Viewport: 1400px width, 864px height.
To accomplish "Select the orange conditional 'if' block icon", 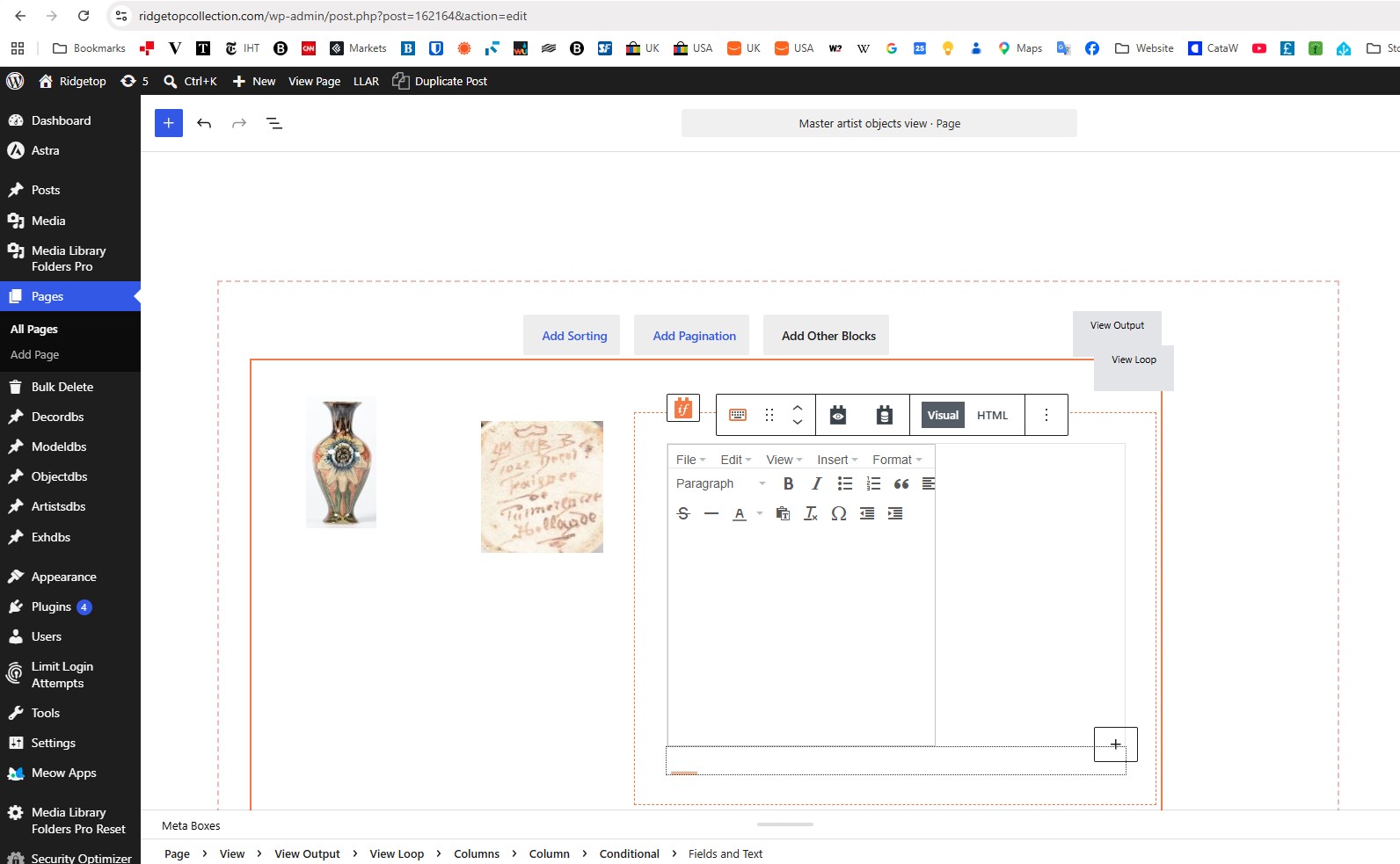I will tap(683, 409).
